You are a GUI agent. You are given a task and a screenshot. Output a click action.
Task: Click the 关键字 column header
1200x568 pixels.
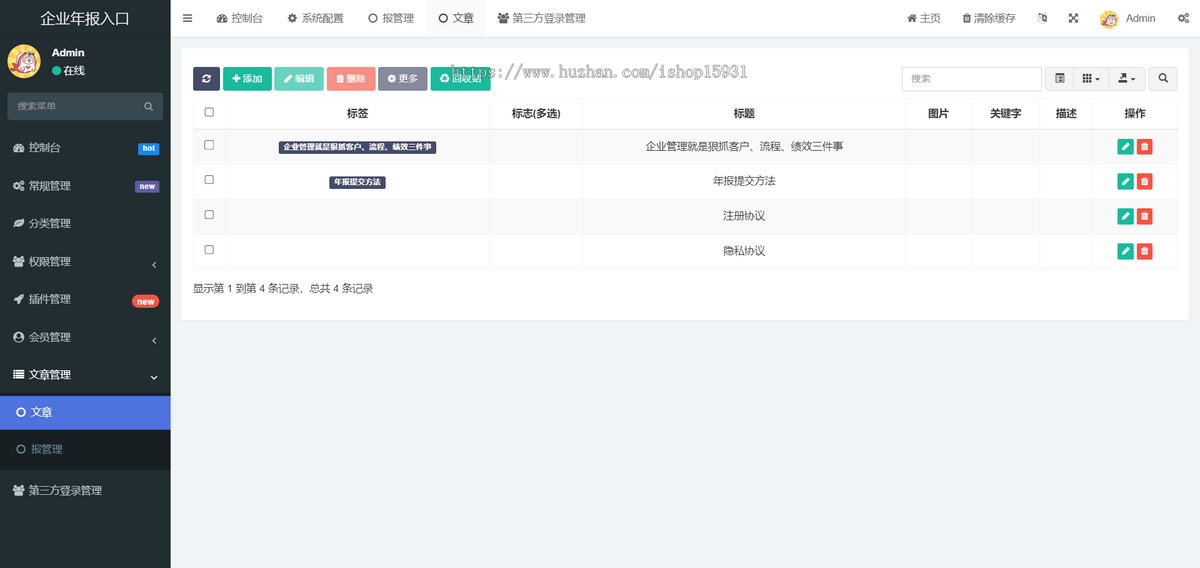1005,114
